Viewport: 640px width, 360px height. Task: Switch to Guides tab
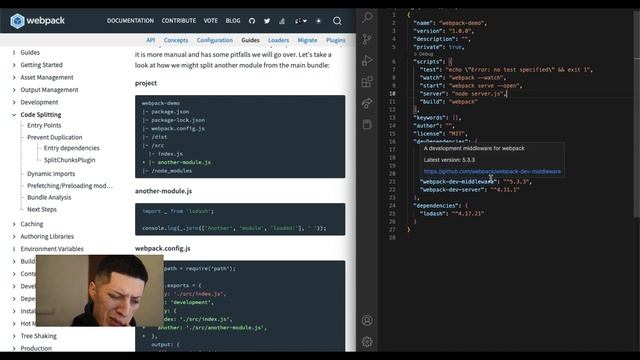pos(250,40)
